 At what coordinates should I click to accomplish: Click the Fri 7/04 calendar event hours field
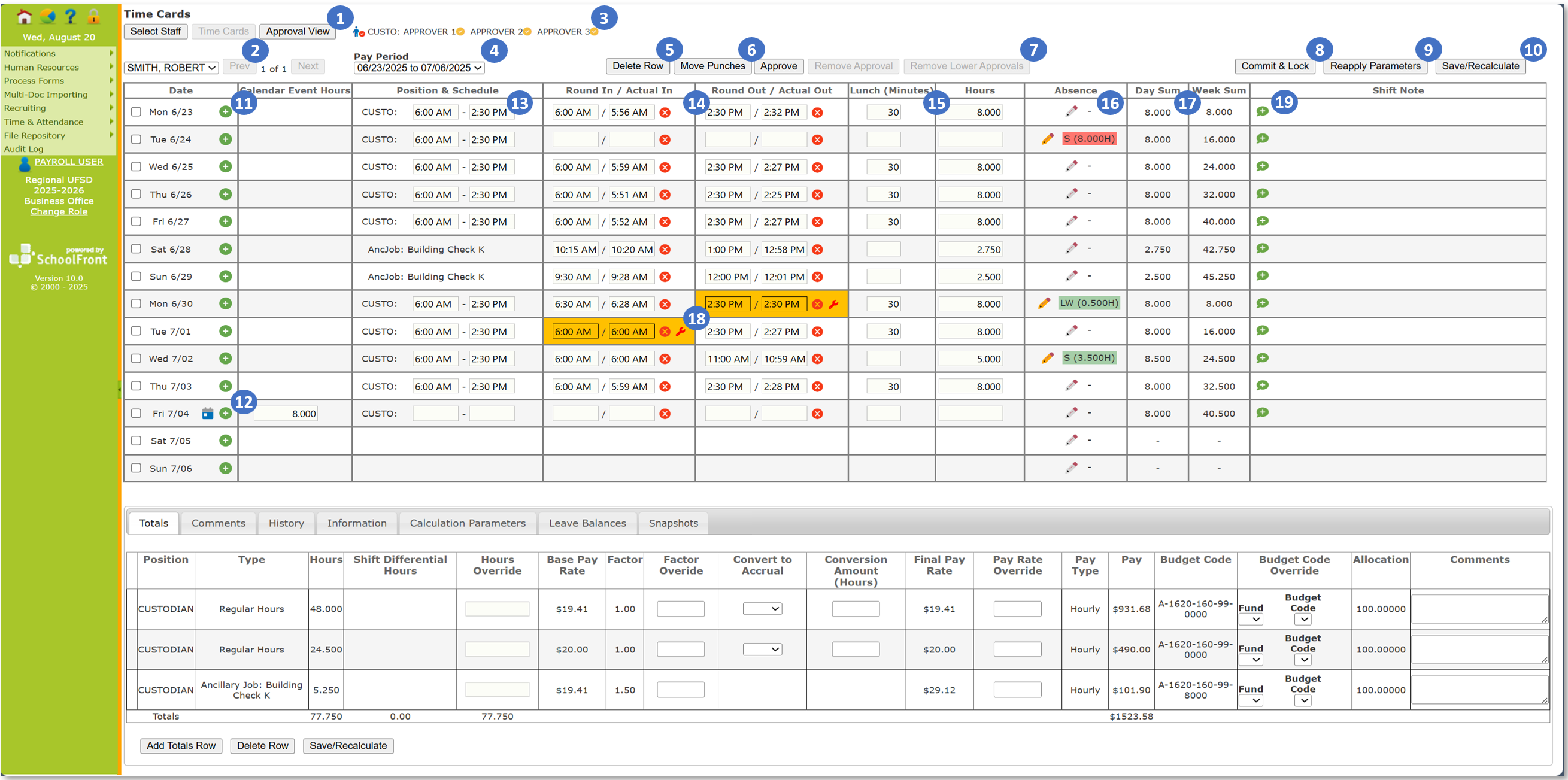tap(286, 414)
